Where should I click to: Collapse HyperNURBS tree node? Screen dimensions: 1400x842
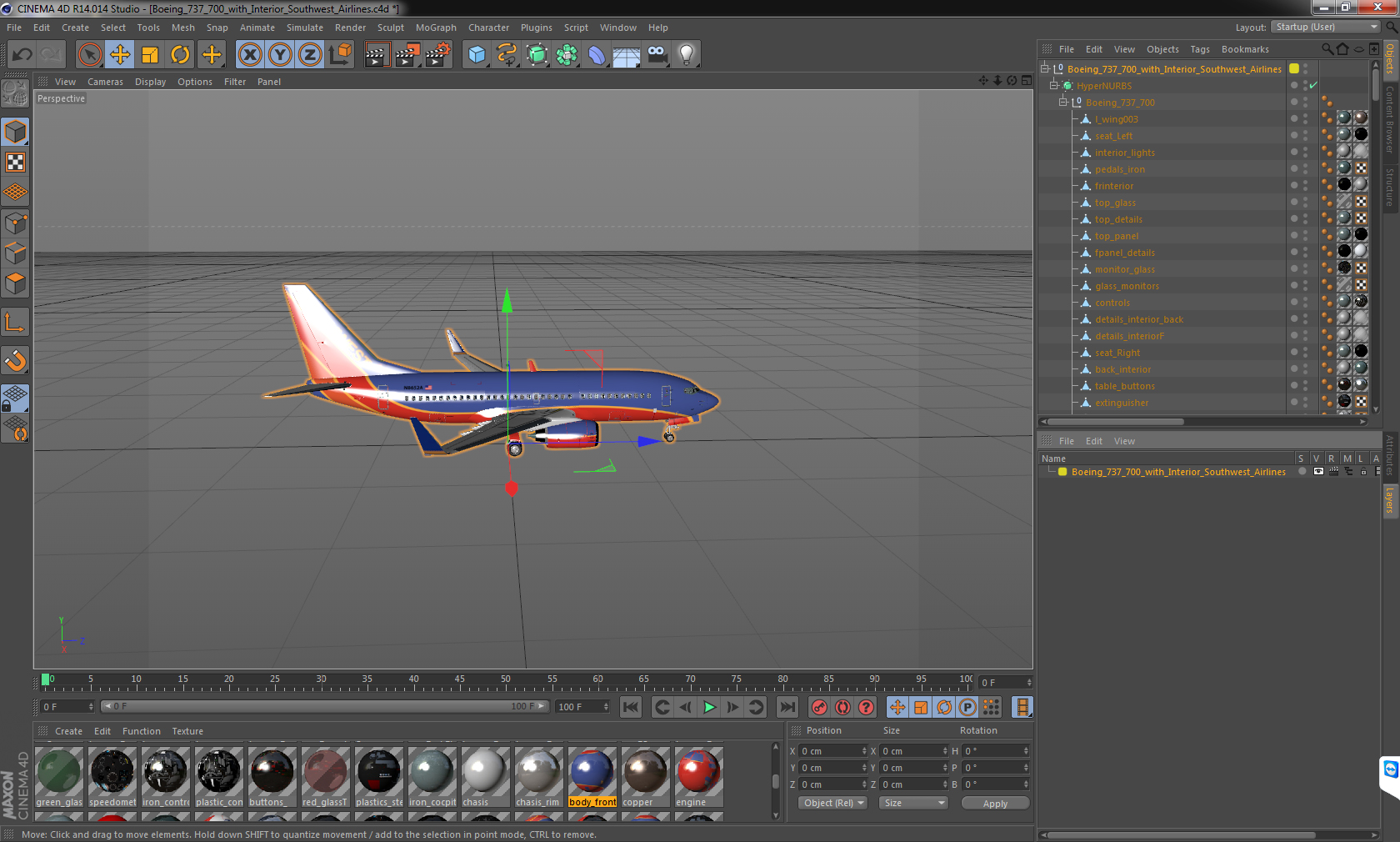[1054, 85]
